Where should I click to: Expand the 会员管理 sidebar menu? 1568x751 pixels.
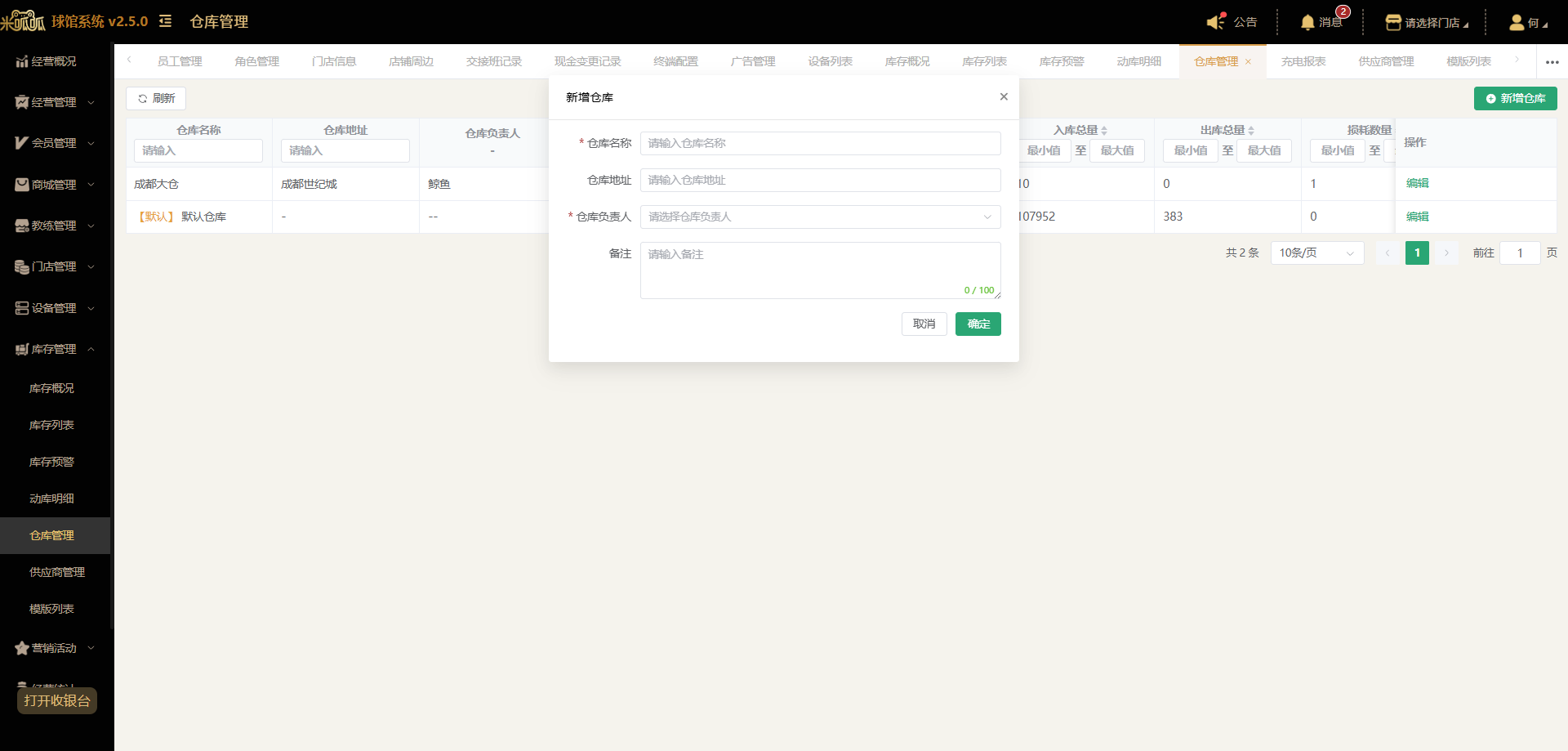(56, 143)
